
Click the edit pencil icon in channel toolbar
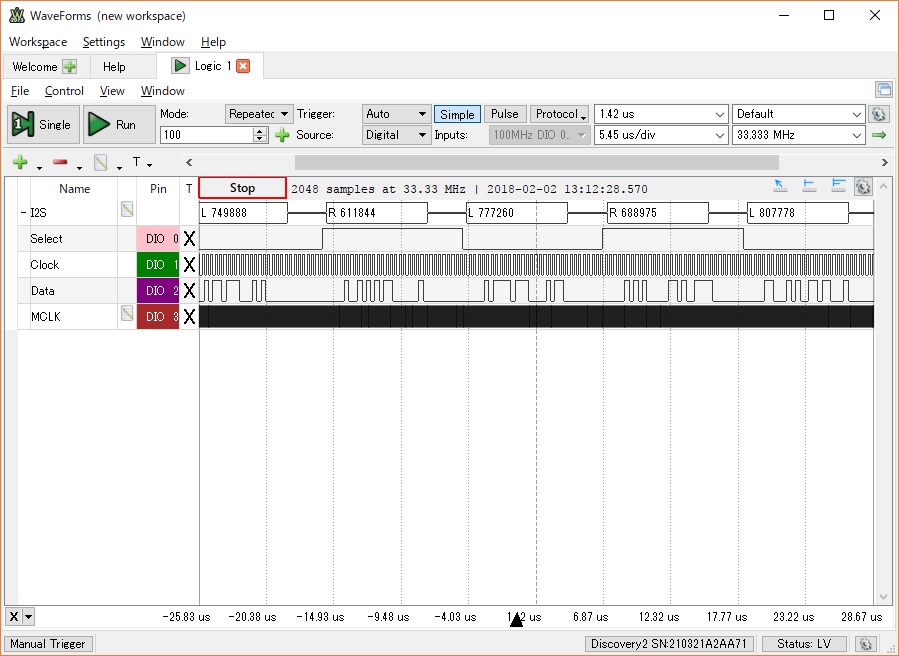101,162
